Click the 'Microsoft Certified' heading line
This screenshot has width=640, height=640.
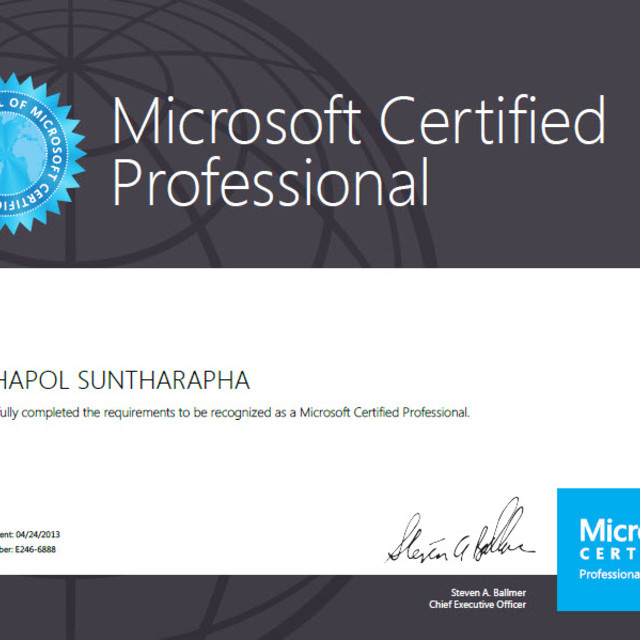coord(359,120)
